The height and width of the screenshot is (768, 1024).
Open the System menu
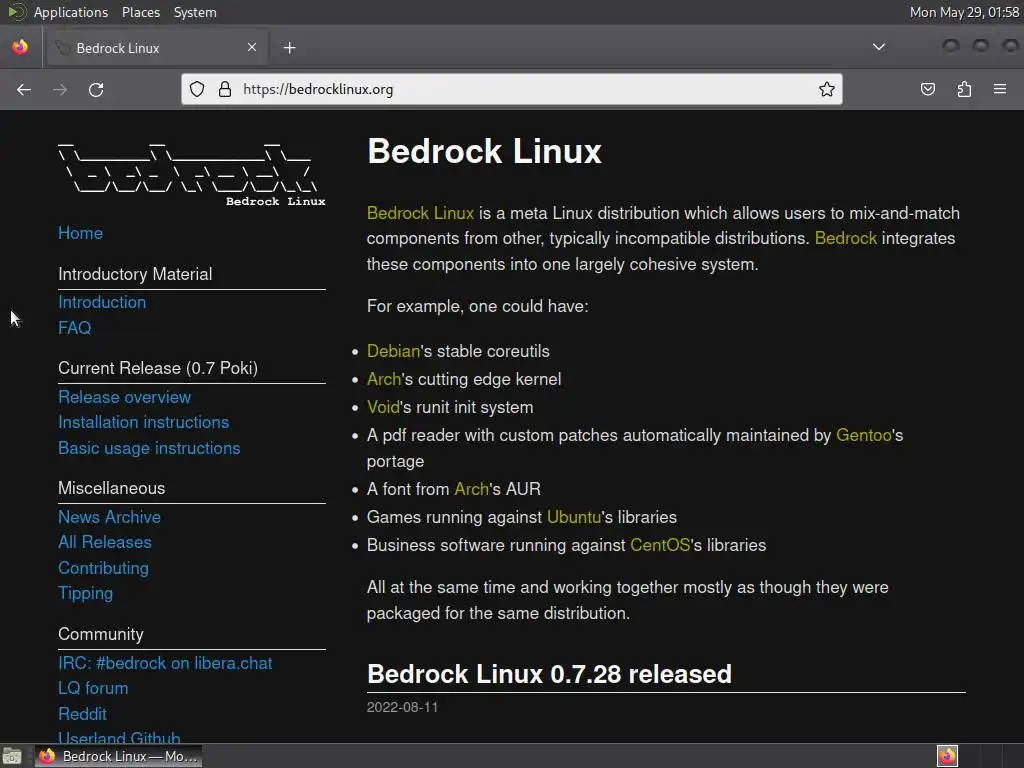(195, 12)
